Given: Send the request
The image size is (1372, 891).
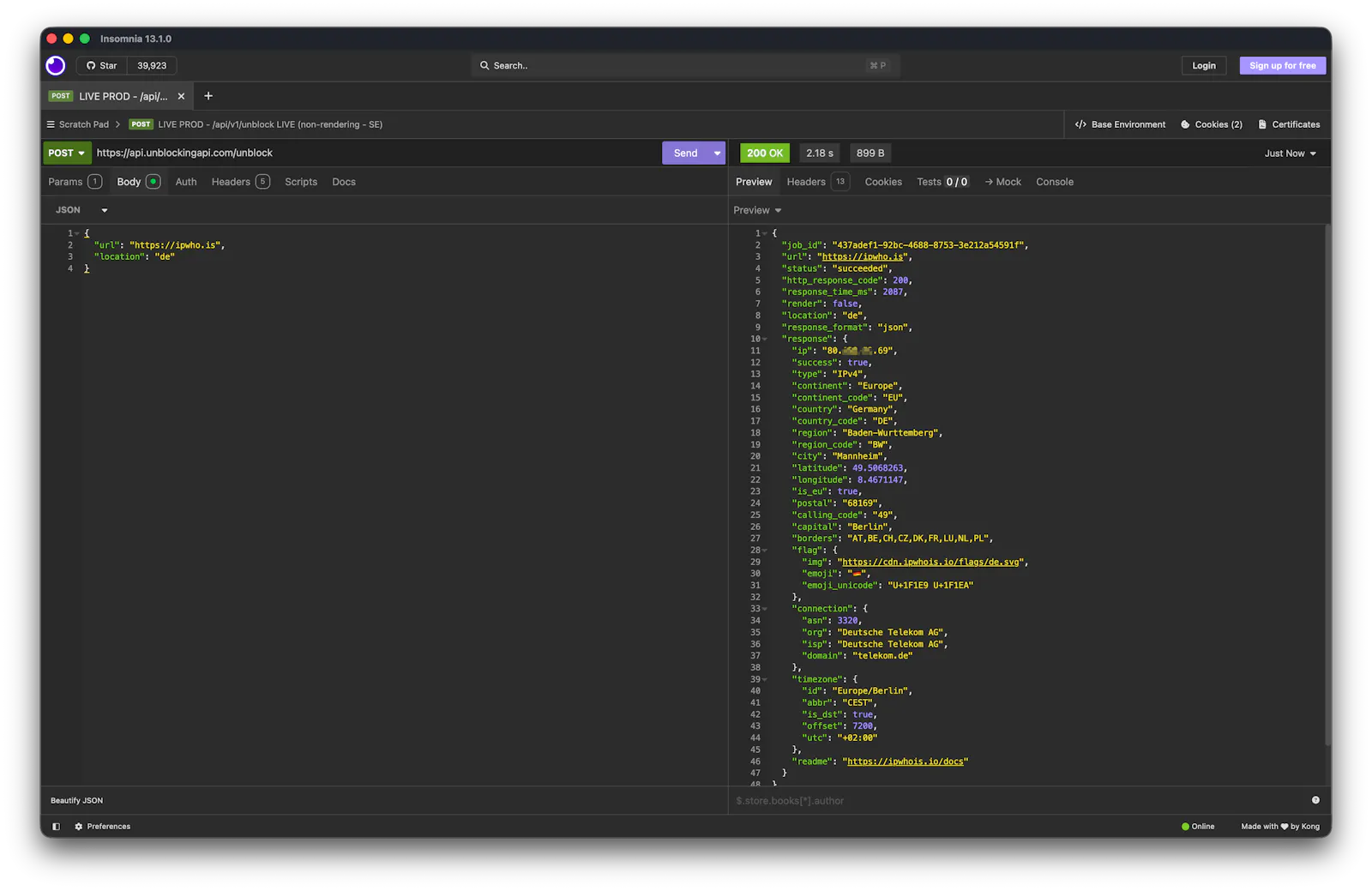Looking at the screenshot, I should [684, 154].
